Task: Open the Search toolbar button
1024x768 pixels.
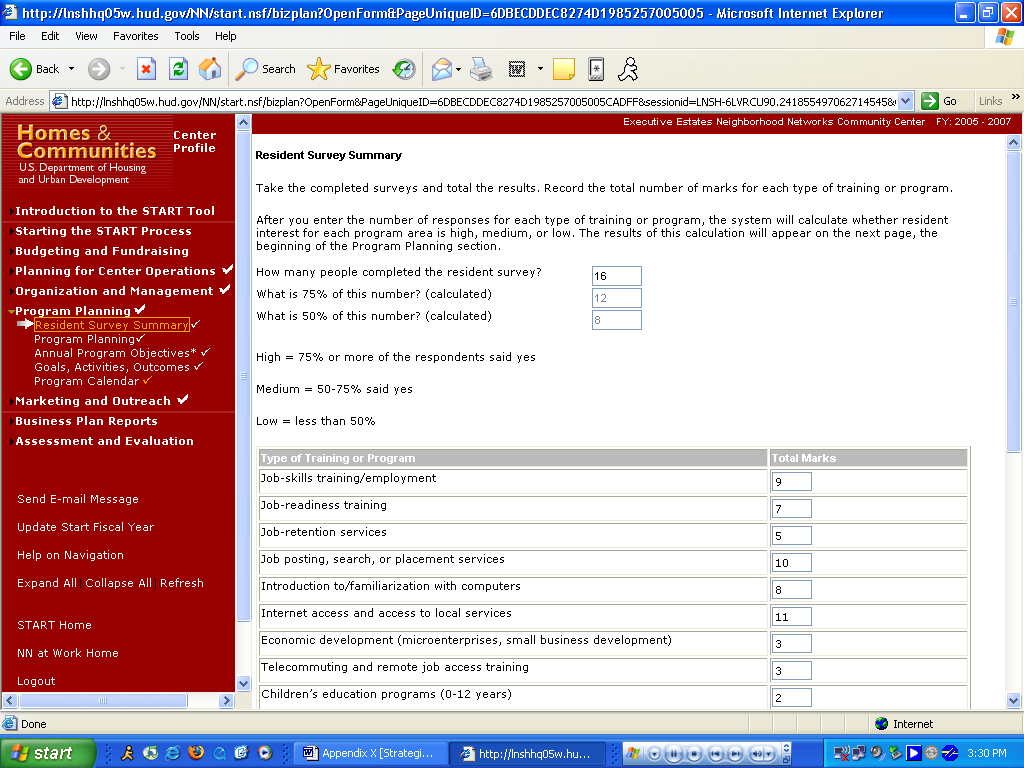Action: coord(265,69)
